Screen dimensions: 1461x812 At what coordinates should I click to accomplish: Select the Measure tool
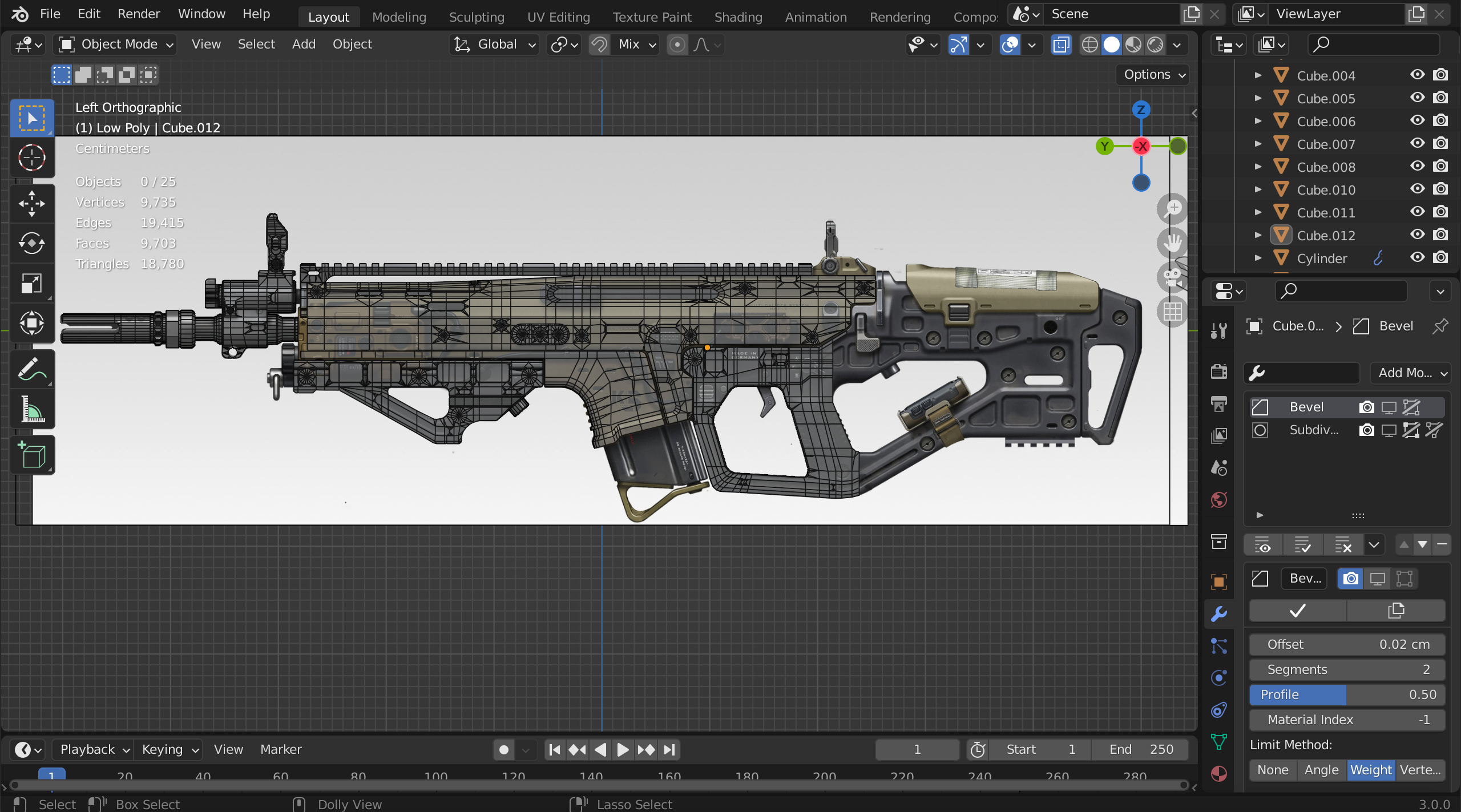(x=32, y=409)
